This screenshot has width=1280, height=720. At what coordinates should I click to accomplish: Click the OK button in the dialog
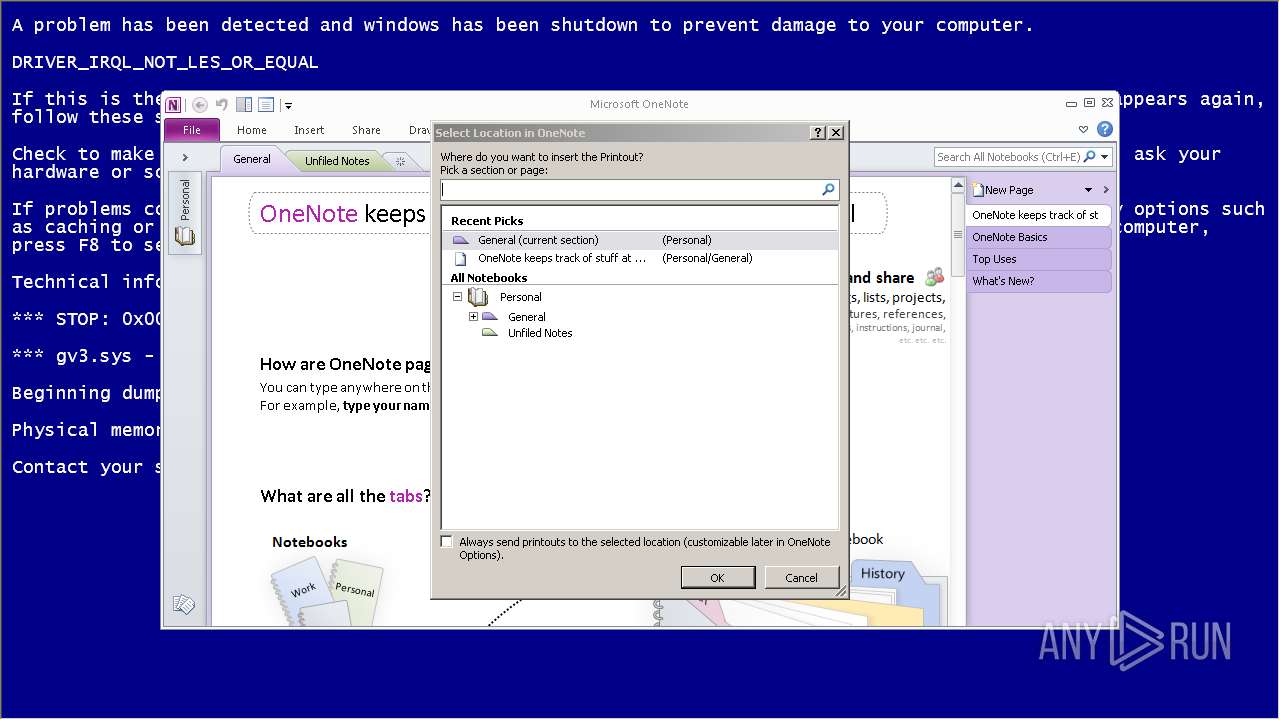click(x=717, y=578)
